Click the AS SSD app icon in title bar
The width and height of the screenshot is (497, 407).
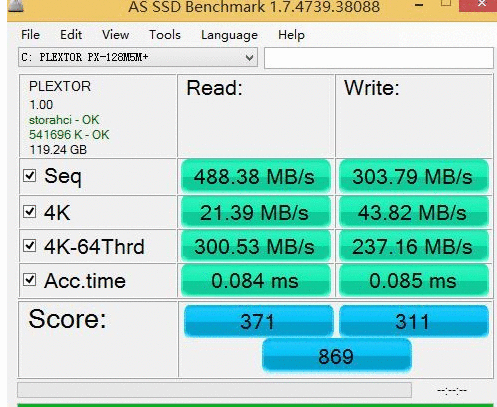[16, 5]
